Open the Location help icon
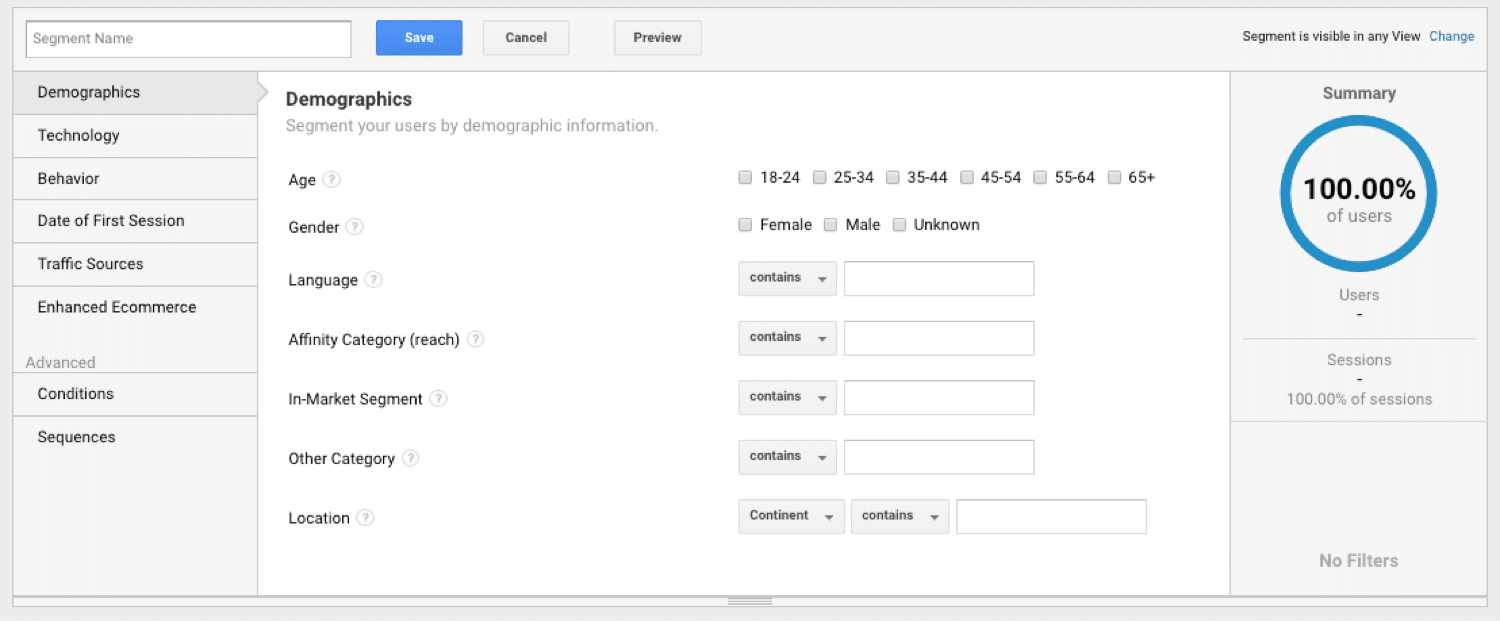 (365, 517)
